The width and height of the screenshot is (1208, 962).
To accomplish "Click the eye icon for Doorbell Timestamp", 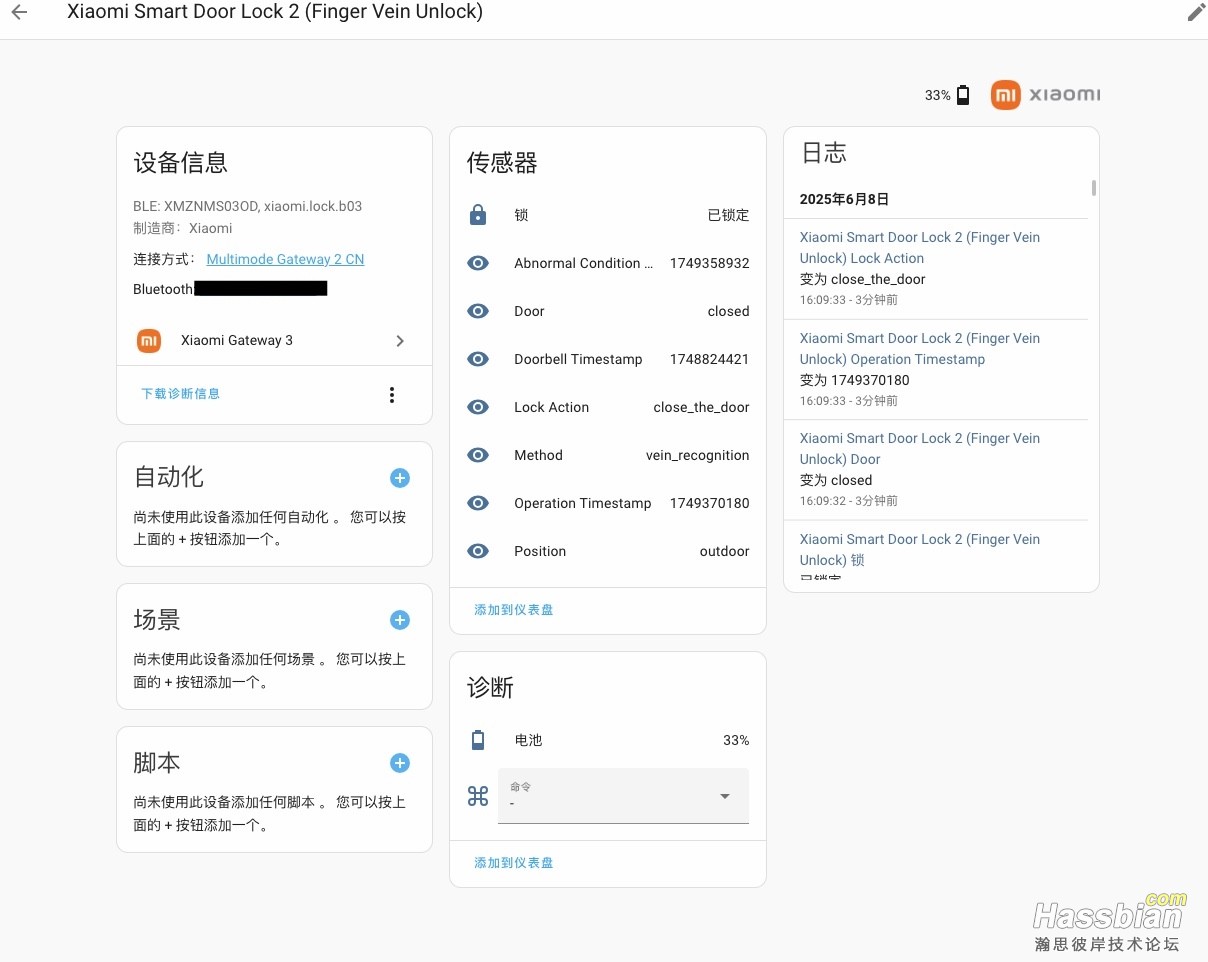I will pyautogui.click(x=478, y=359).
